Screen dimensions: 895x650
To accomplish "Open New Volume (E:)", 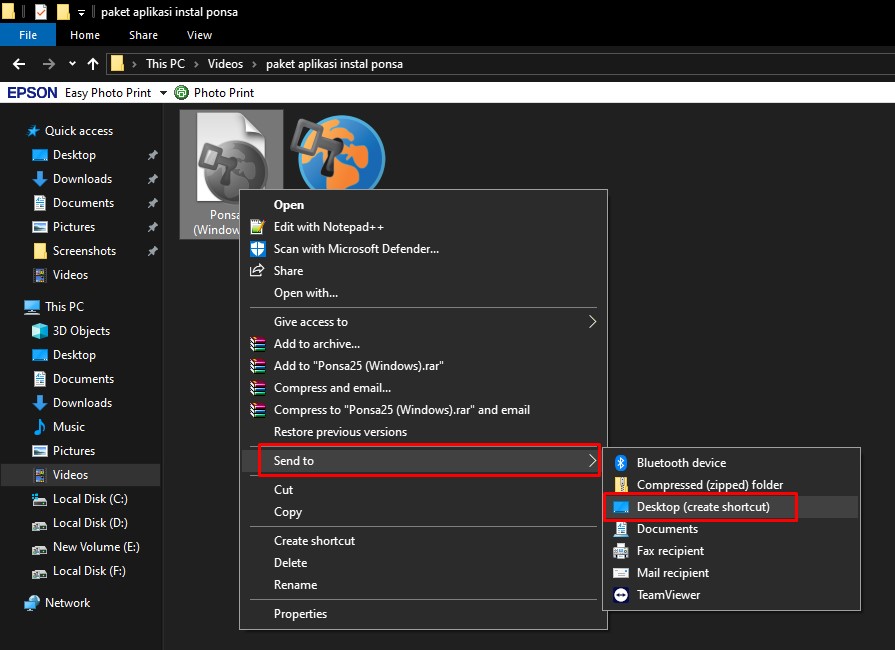I will point(96,546).
